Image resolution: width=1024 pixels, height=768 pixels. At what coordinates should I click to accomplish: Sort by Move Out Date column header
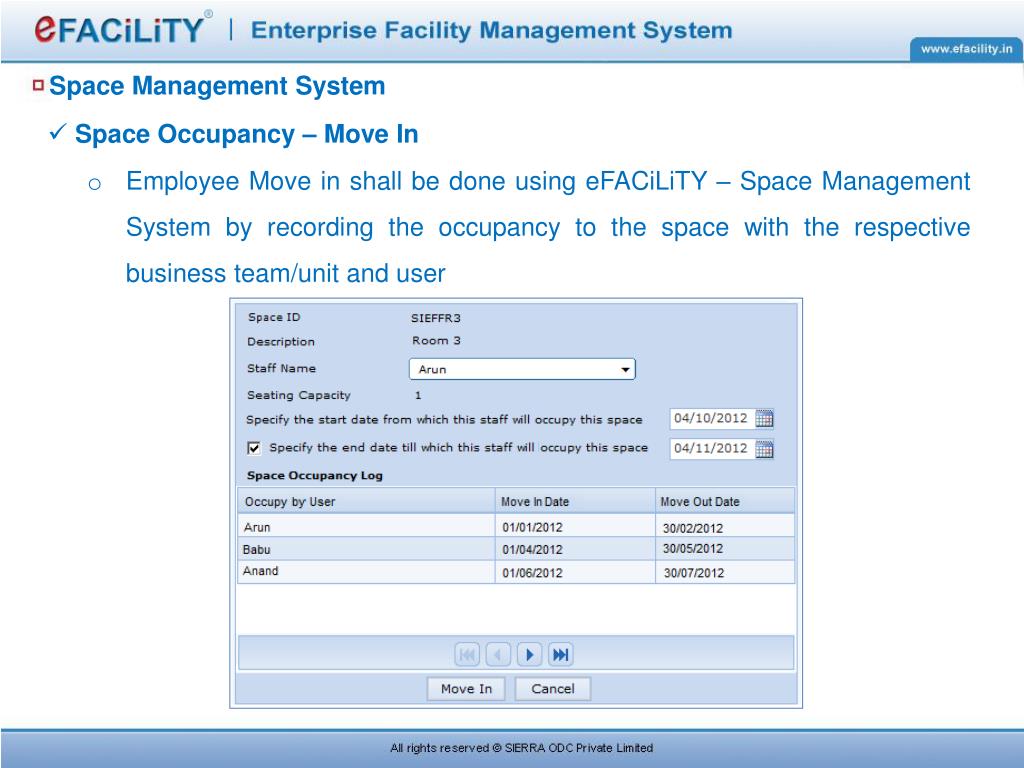(725, 501)
